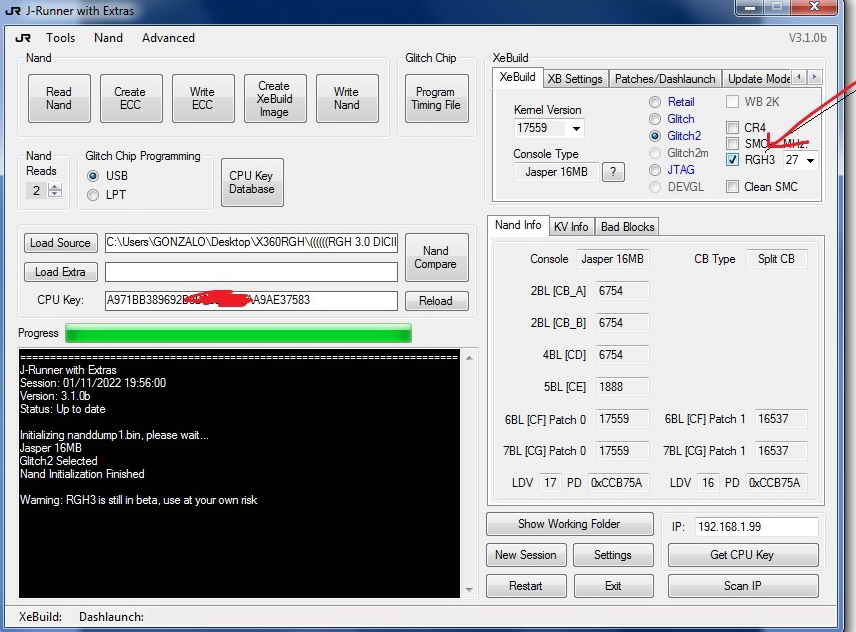856x632 pixels.
Task: Select the Retail radio option
Action: (672, 102)
